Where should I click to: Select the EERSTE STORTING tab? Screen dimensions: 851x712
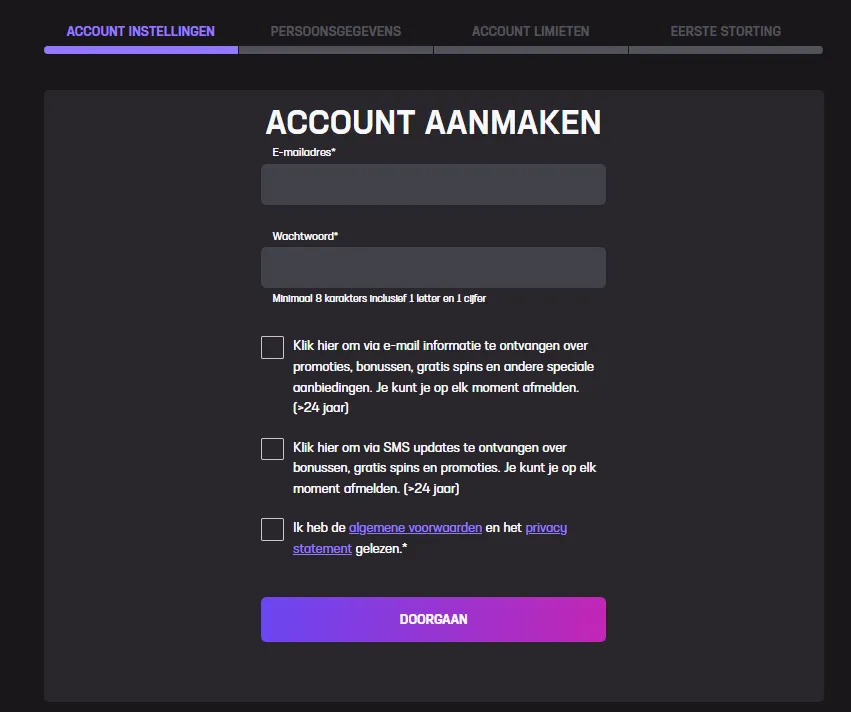(726, 31)
